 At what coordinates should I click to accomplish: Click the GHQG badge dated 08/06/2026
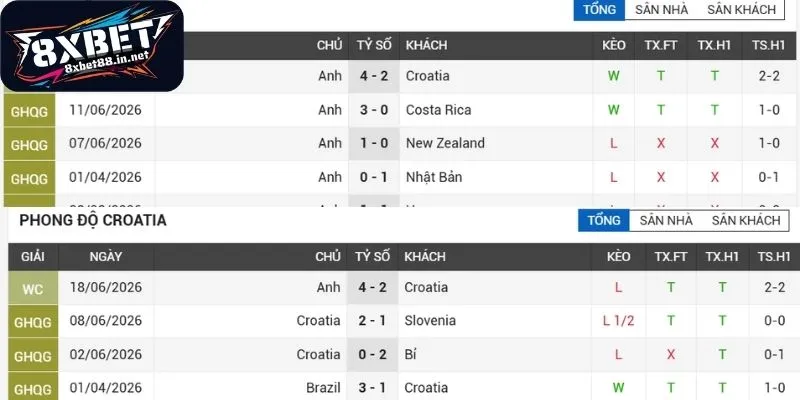[33, 322]
